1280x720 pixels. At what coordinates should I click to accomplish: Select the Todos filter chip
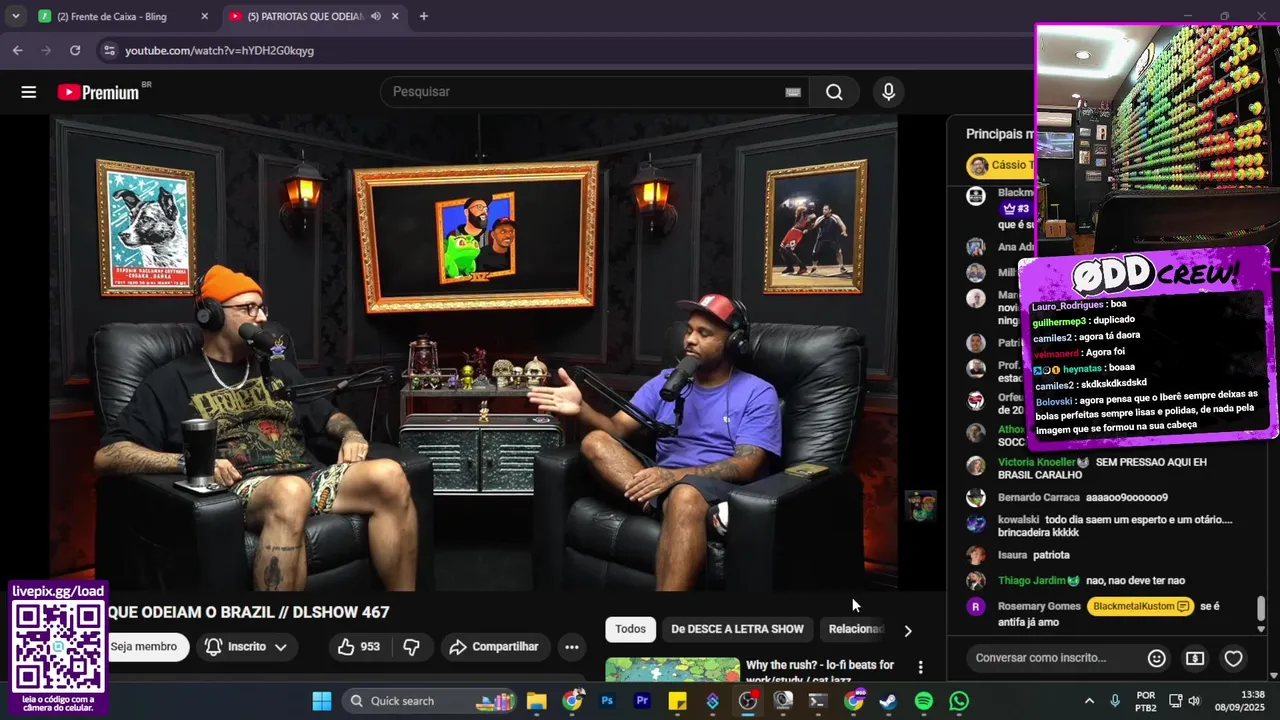click(x=630, y=629)
